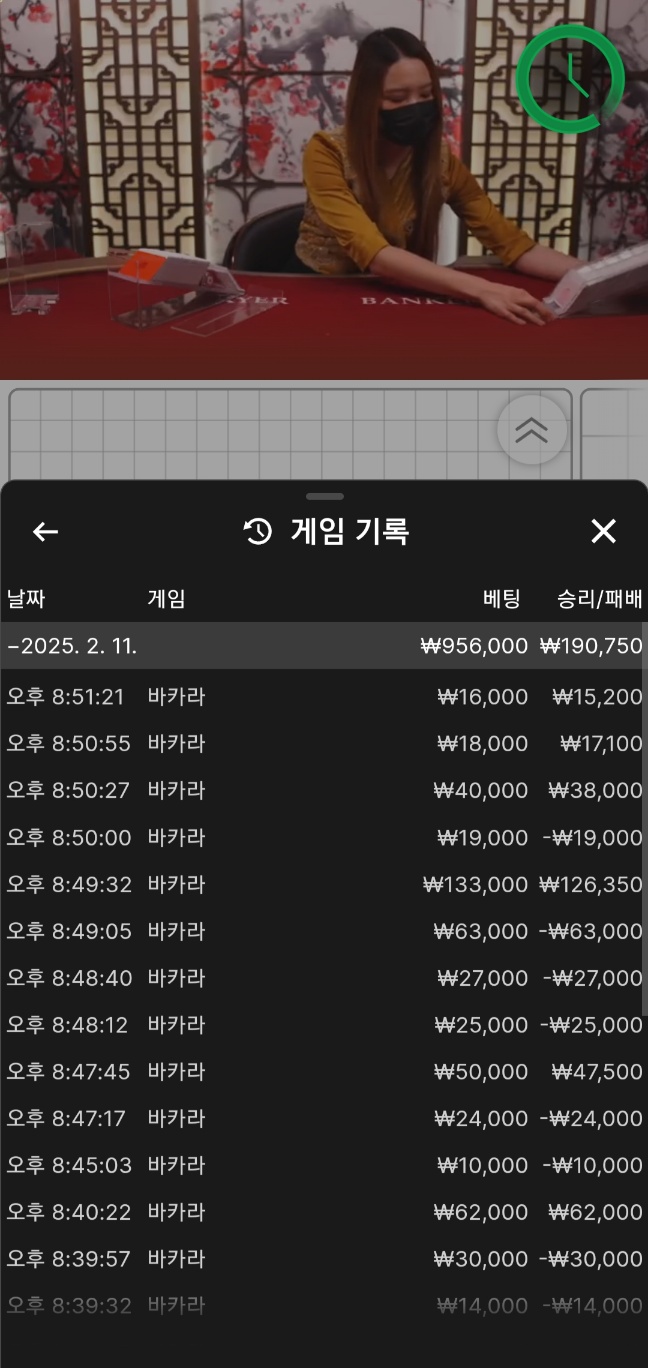Tap the live dealer video stream
The height and width of the screenshot is (1368, 648).
324,190
